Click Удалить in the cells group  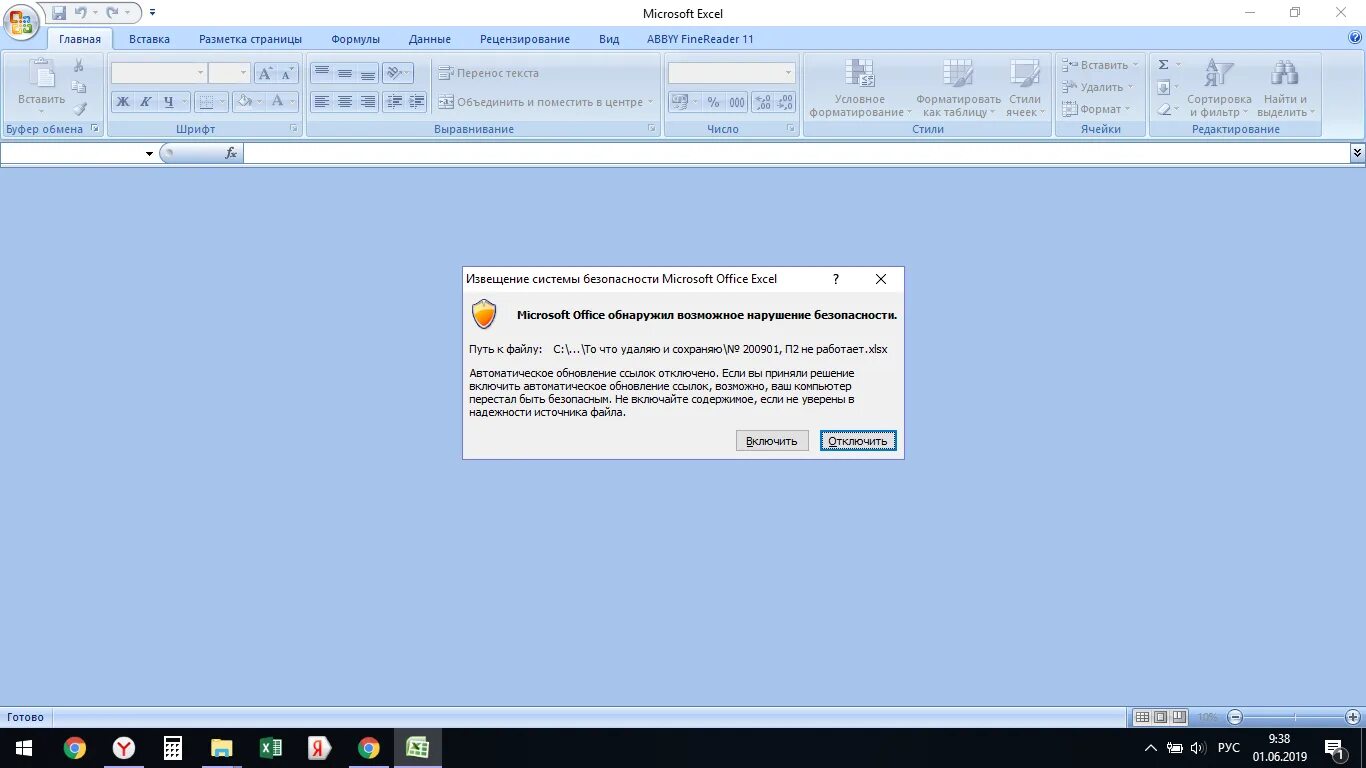click(x=1098, y=87)
